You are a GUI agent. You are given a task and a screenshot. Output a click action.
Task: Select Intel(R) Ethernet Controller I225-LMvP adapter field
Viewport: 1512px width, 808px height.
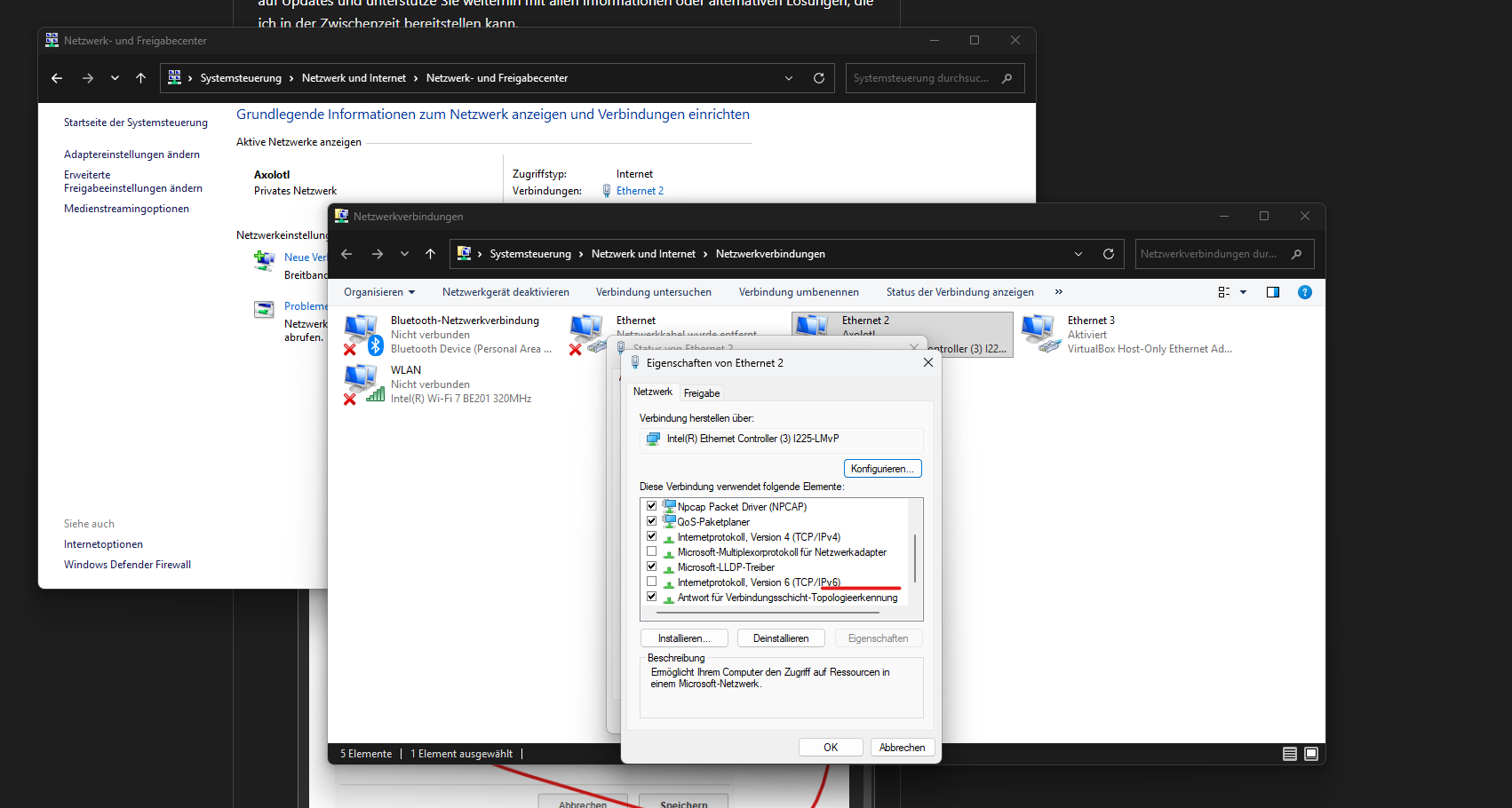782,440
